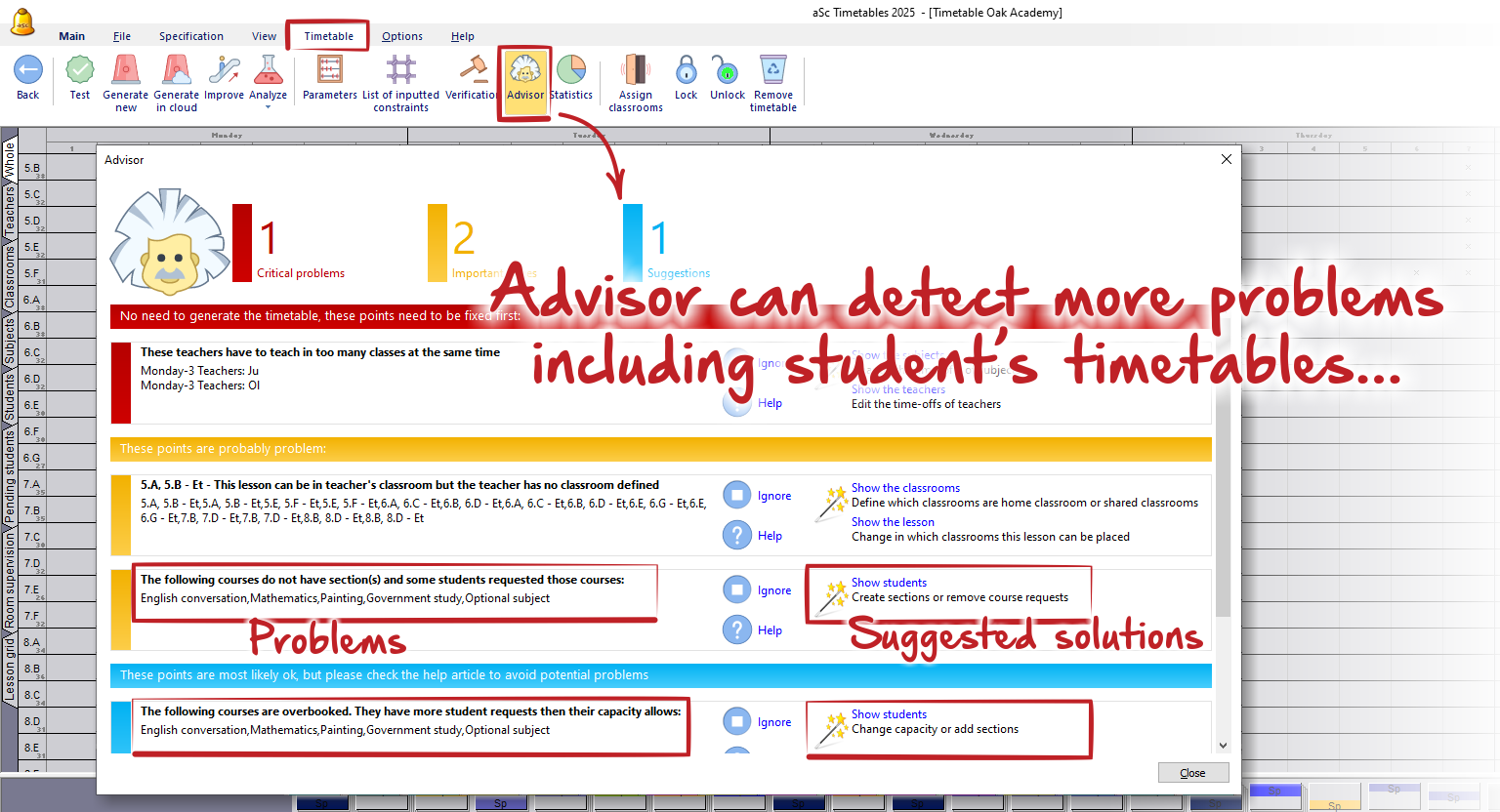Viewport: 1500px width, 812px height.
Task: Open the Main ribbon tab
Action: tap(71, 36)
